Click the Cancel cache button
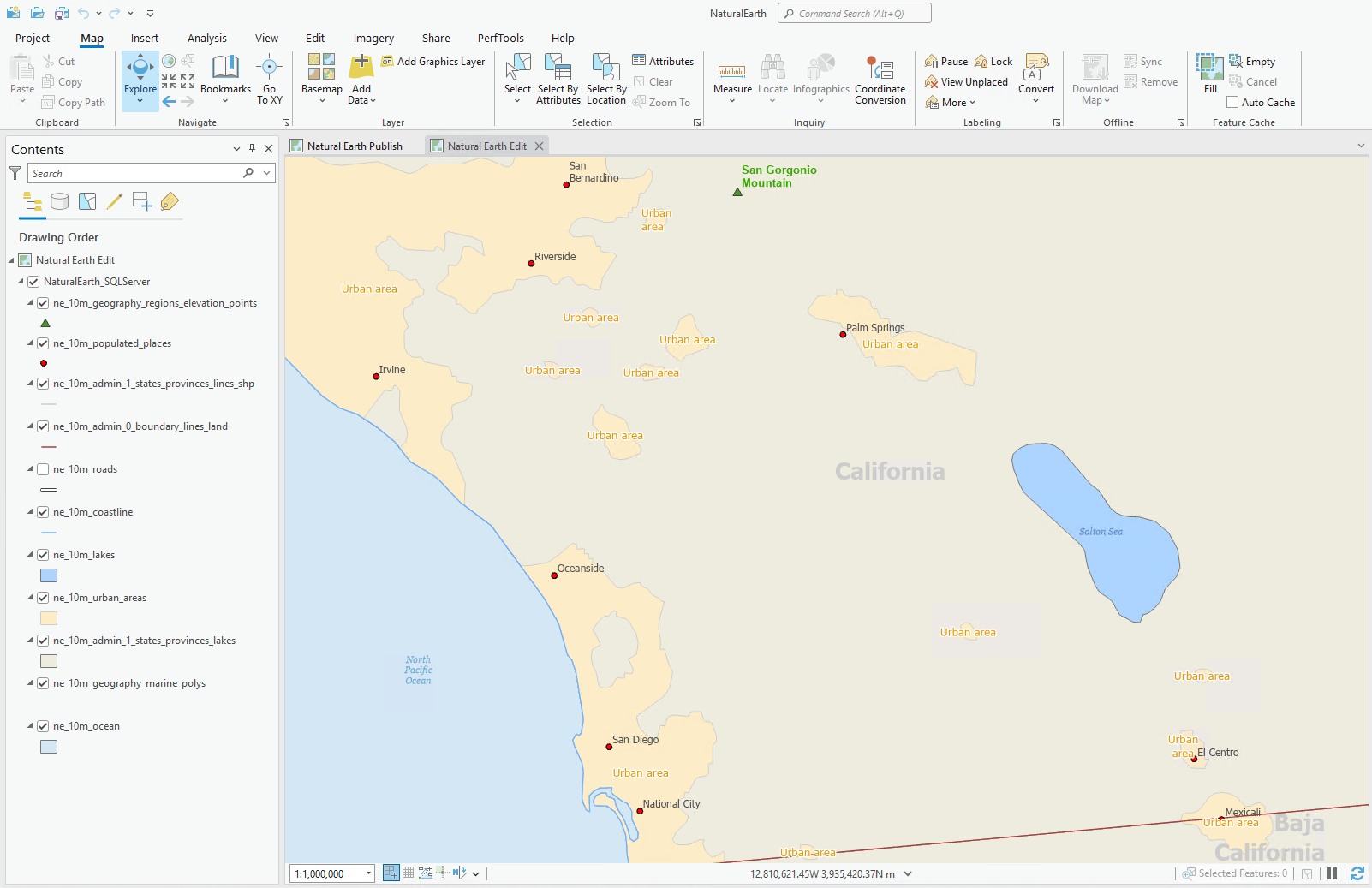The width and height of the screenshot is (1372, 888). click(x=1253, y=82)
